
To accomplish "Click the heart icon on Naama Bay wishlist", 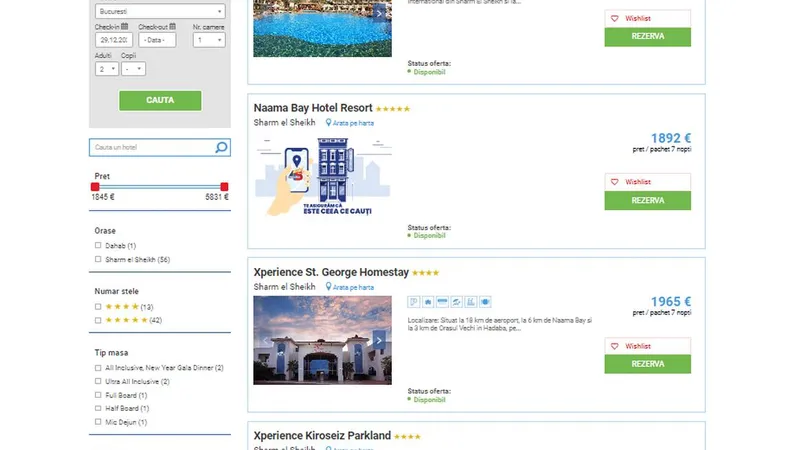I will tap(615, 182).
